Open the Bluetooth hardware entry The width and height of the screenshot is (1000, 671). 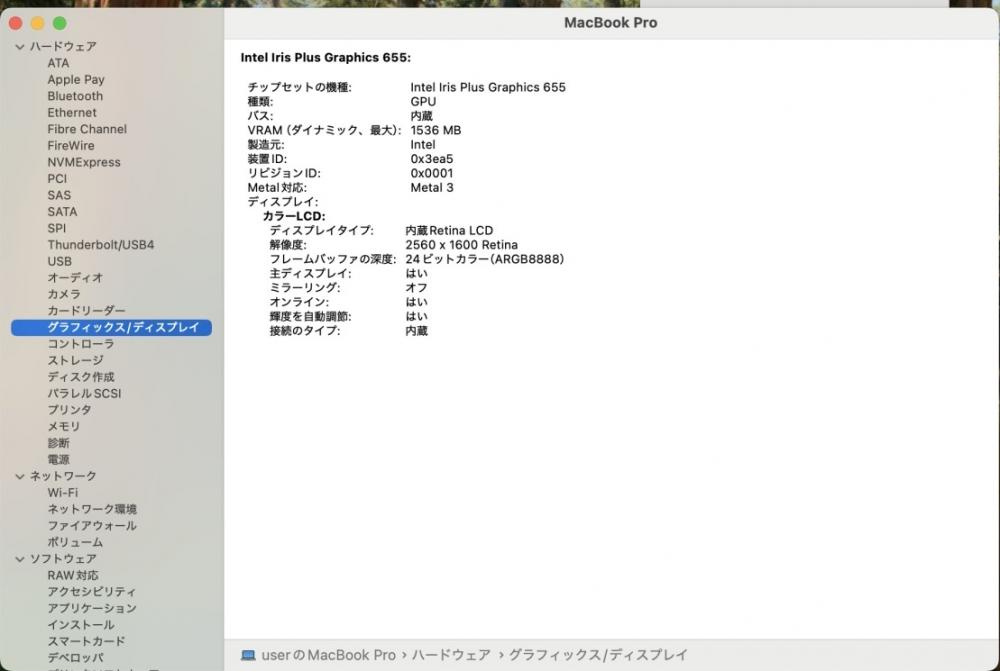click(x=75, y=96)
